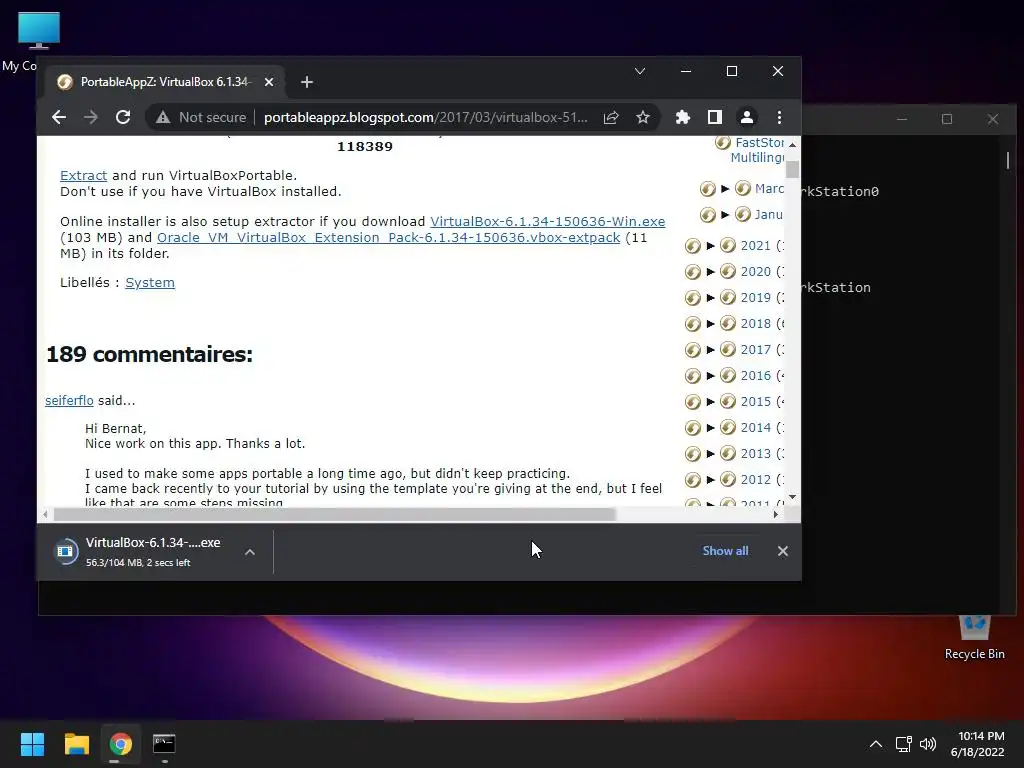Open a new tab with the plus button
1024x768 pixels.
tap(307, 82)
